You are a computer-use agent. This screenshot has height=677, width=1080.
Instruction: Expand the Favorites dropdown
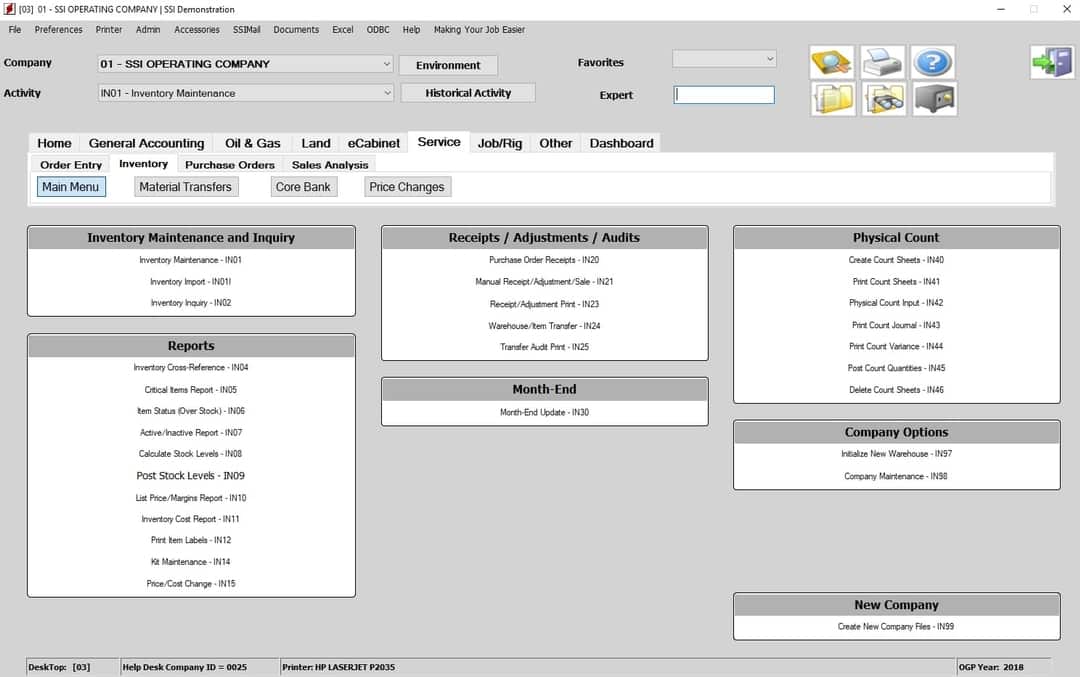pyautogui.click(x=770, y=60)
